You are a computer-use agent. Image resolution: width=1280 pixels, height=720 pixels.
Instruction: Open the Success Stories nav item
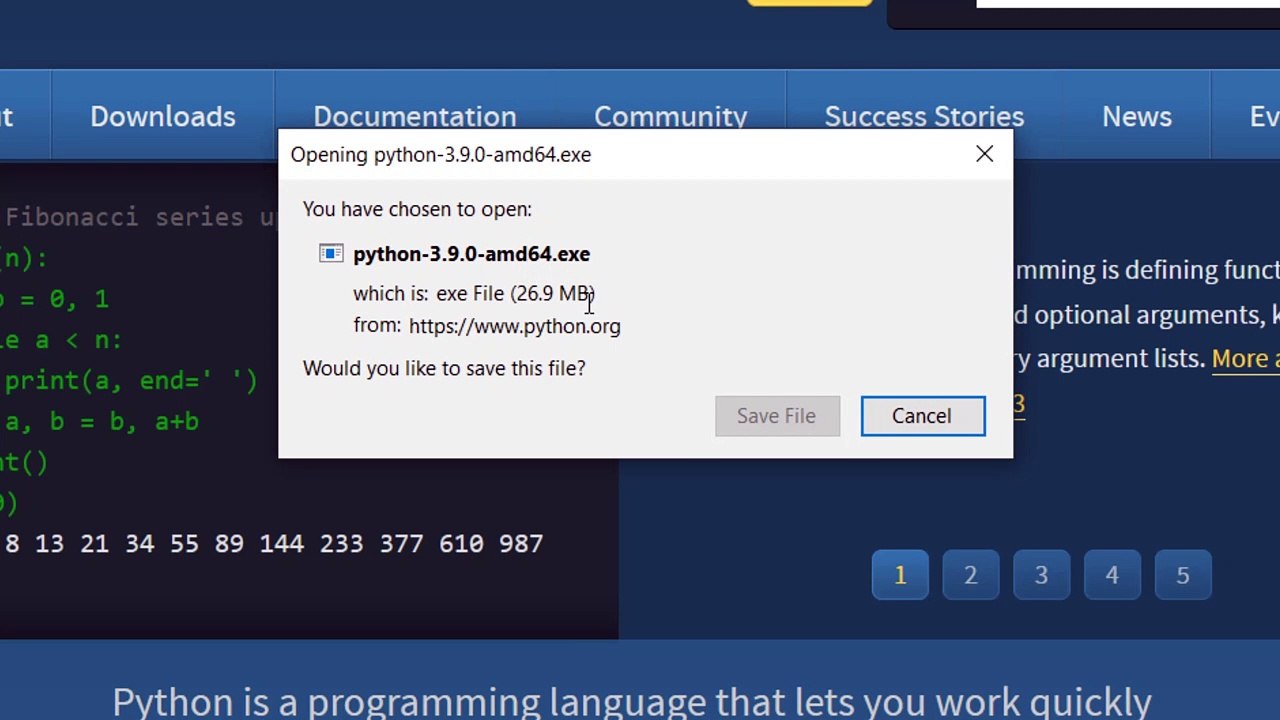click(x=924, y=116)
